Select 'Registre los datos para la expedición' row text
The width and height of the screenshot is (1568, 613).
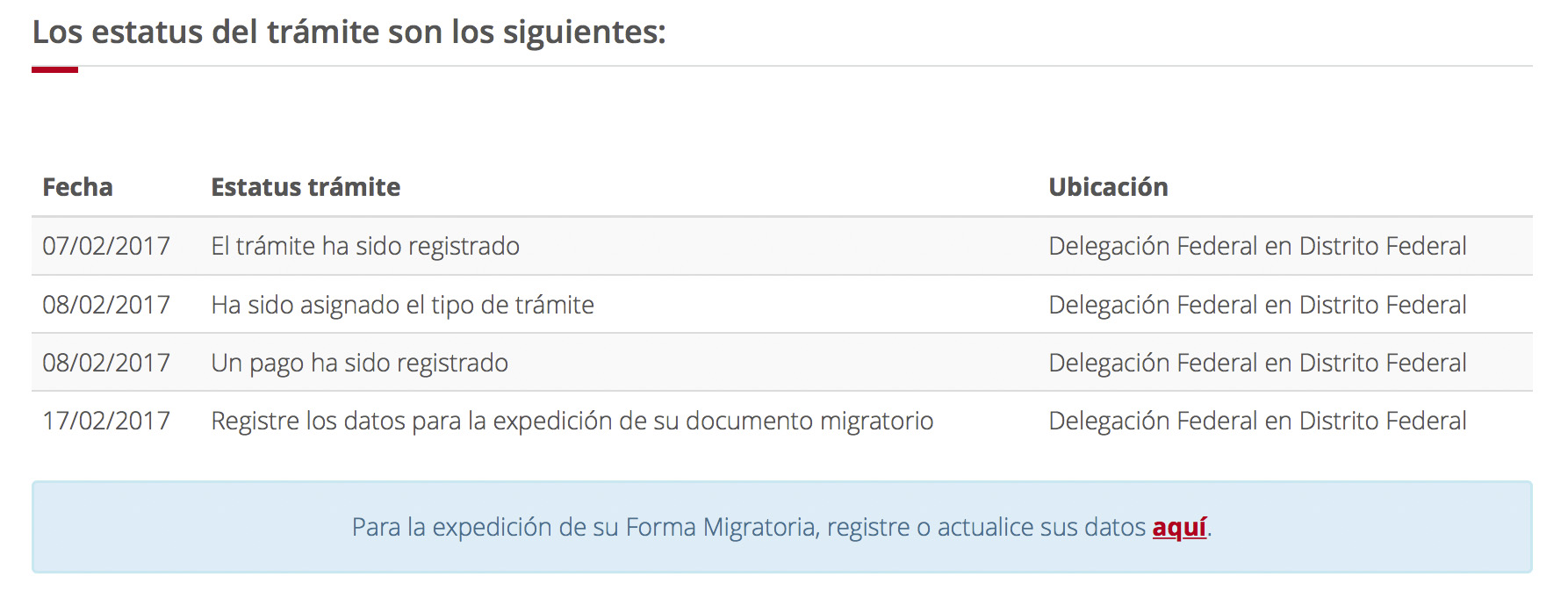(x=572, y=421)
